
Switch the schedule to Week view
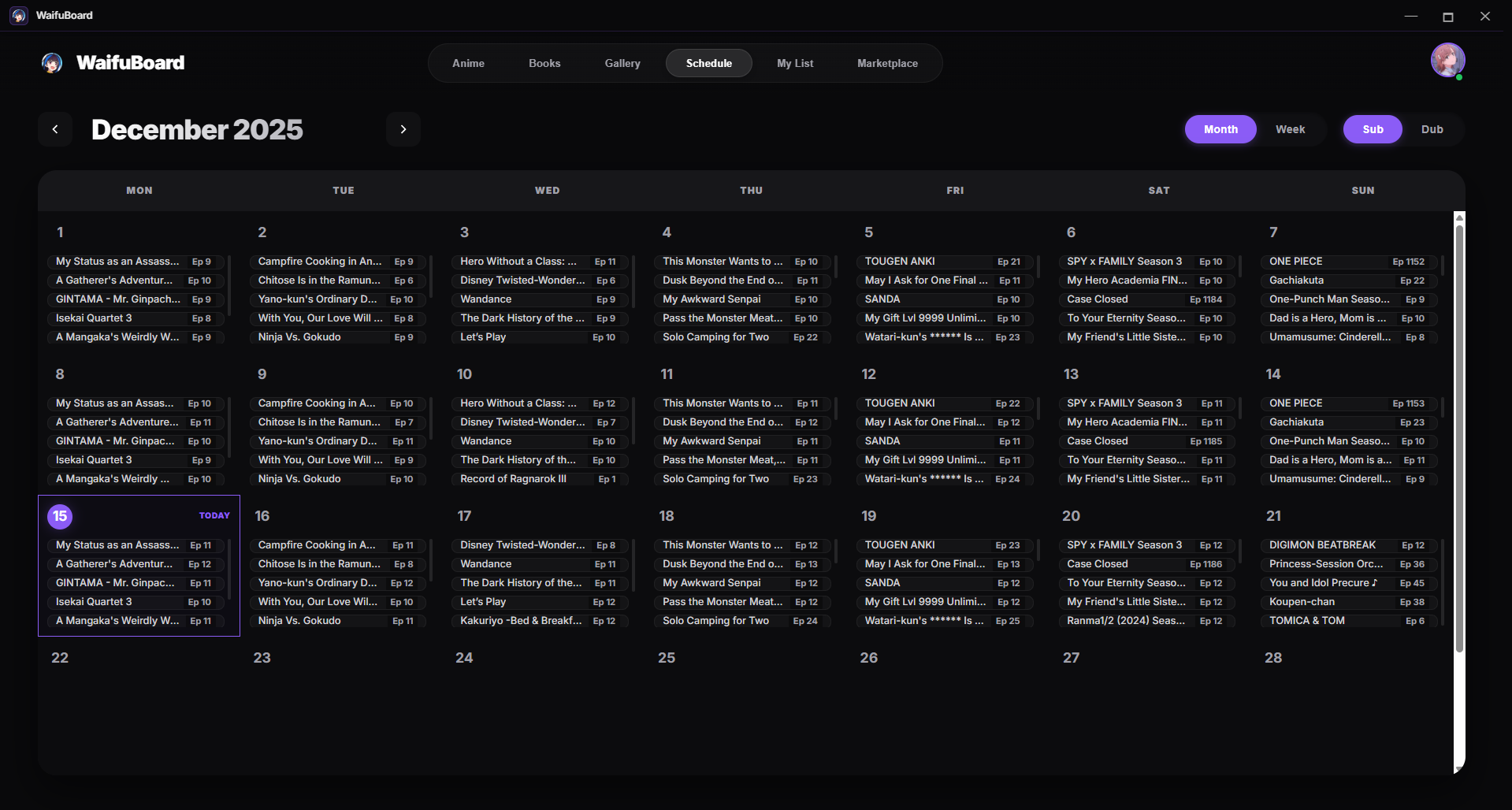click(1291, 128)
